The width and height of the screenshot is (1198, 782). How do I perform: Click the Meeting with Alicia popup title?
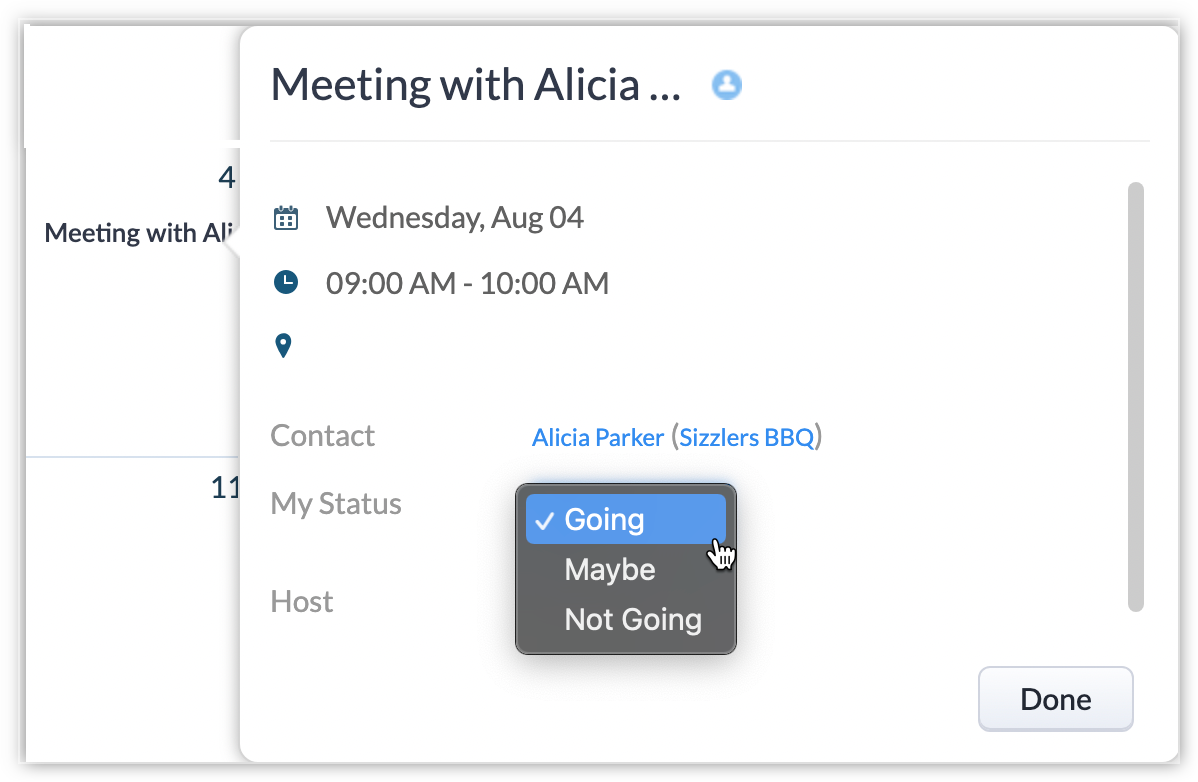point(475,85)
